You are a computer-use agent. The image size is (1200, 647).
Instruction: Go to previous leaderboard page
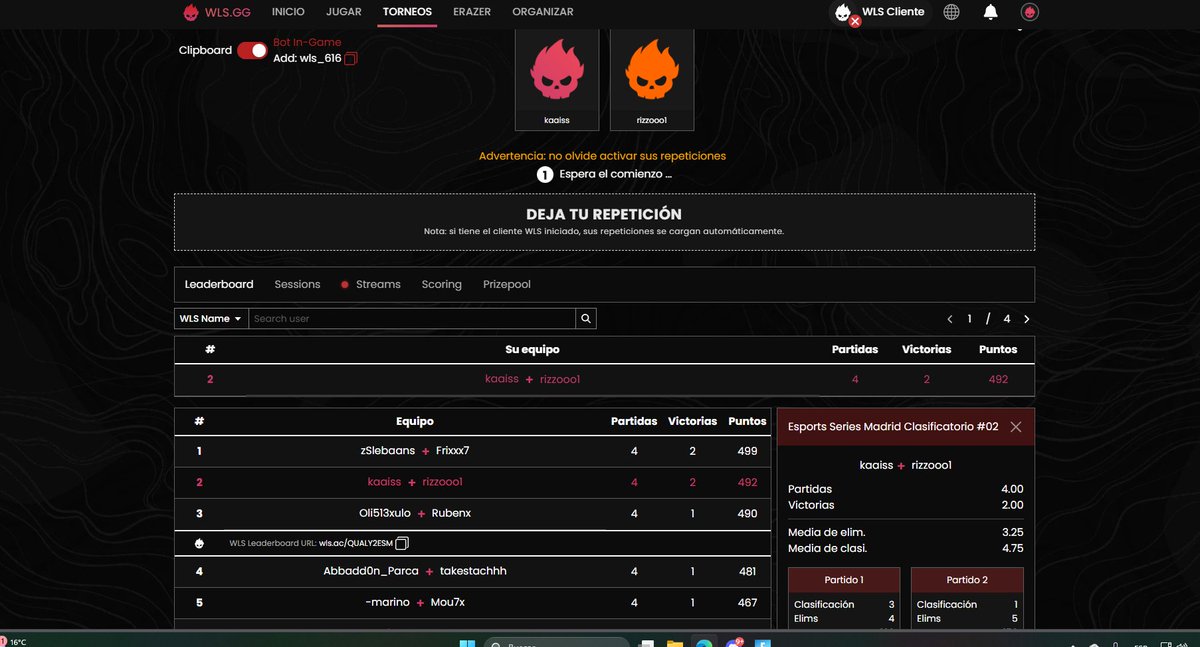click(x=950, y=319)
